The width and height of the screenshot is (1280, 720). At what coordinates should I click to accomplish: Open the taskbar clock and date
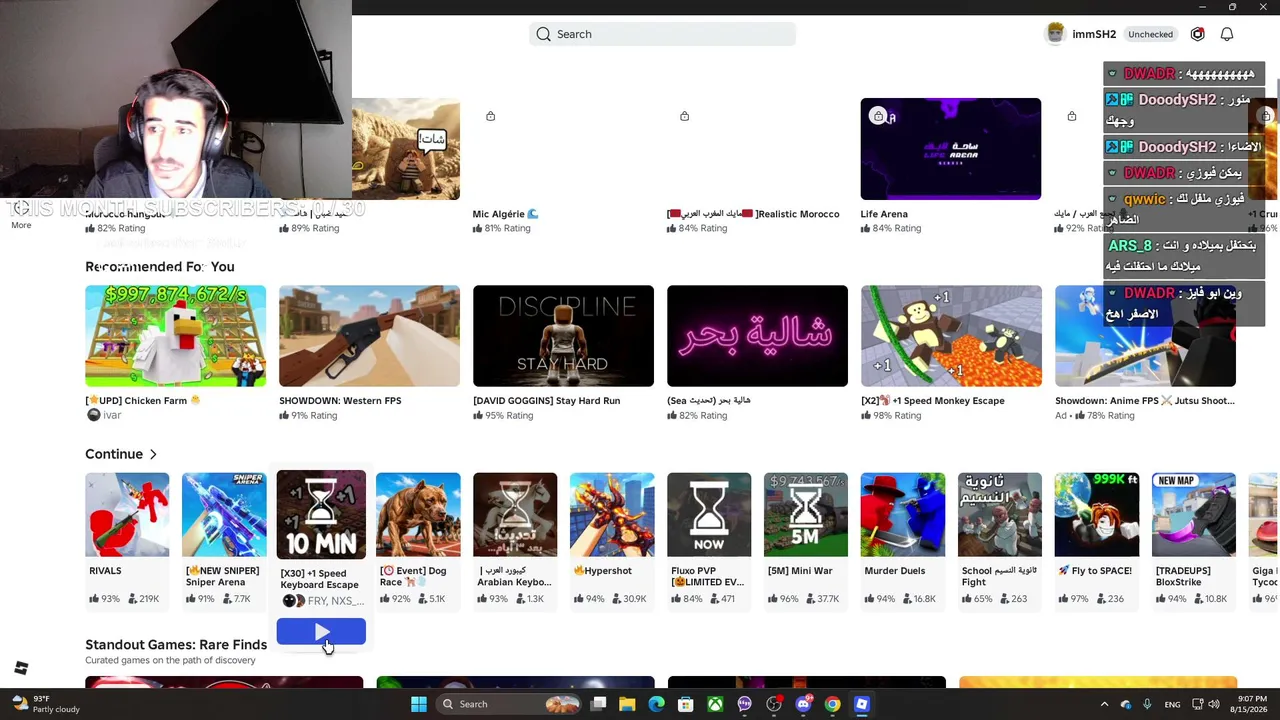(1247, 704)
